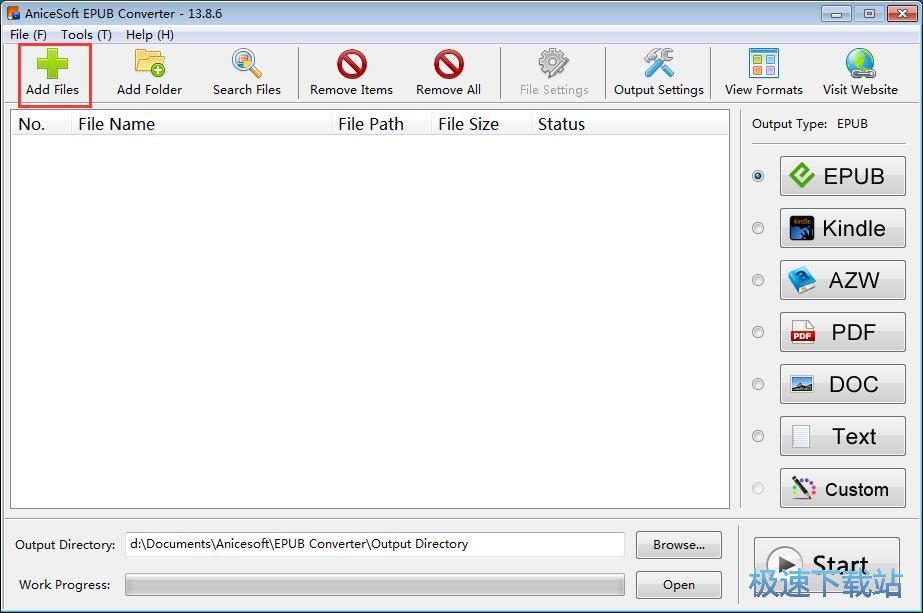This screenshot has height=613, width=923.
Task: Open the Tools menu
Action: click(85, 34)
